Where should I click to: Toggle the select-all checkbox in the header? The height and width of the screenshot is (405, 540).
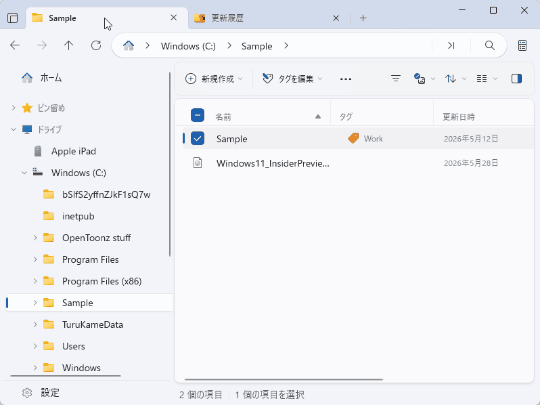(197, 115)
